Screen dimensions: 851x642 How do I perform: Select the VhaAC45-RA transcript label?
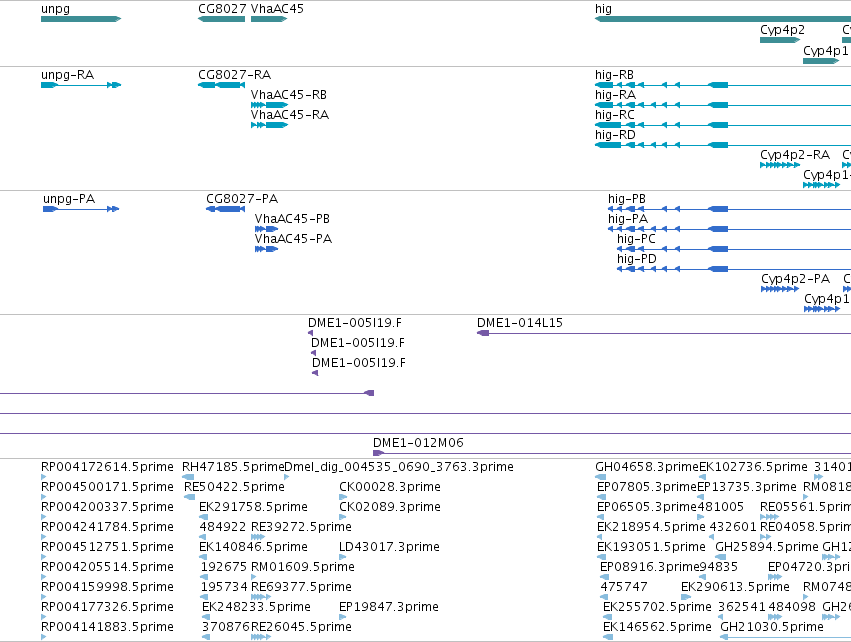point(290,115)
